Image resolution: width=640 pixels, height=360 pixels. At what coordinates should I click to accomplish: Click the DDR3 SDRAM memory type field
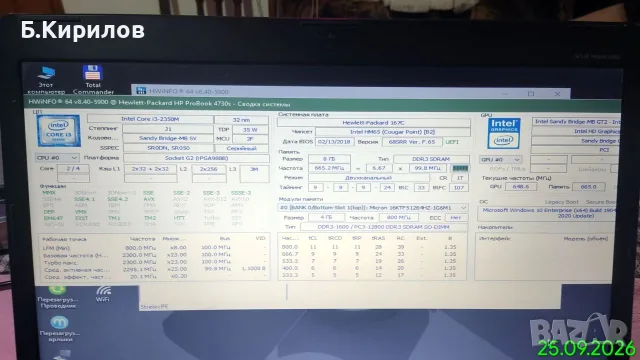tap(431, 159)
